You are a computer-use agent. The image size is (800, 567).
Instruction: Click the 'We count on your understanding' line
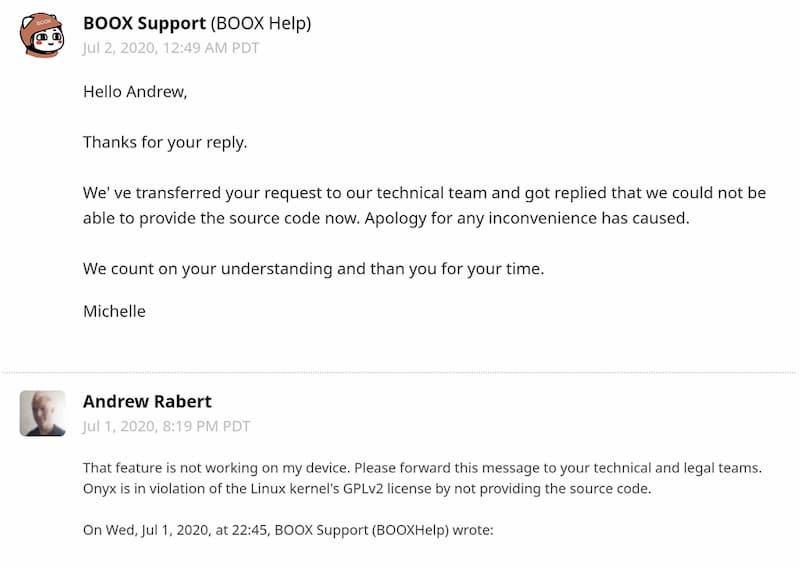[x=313, y=269]
